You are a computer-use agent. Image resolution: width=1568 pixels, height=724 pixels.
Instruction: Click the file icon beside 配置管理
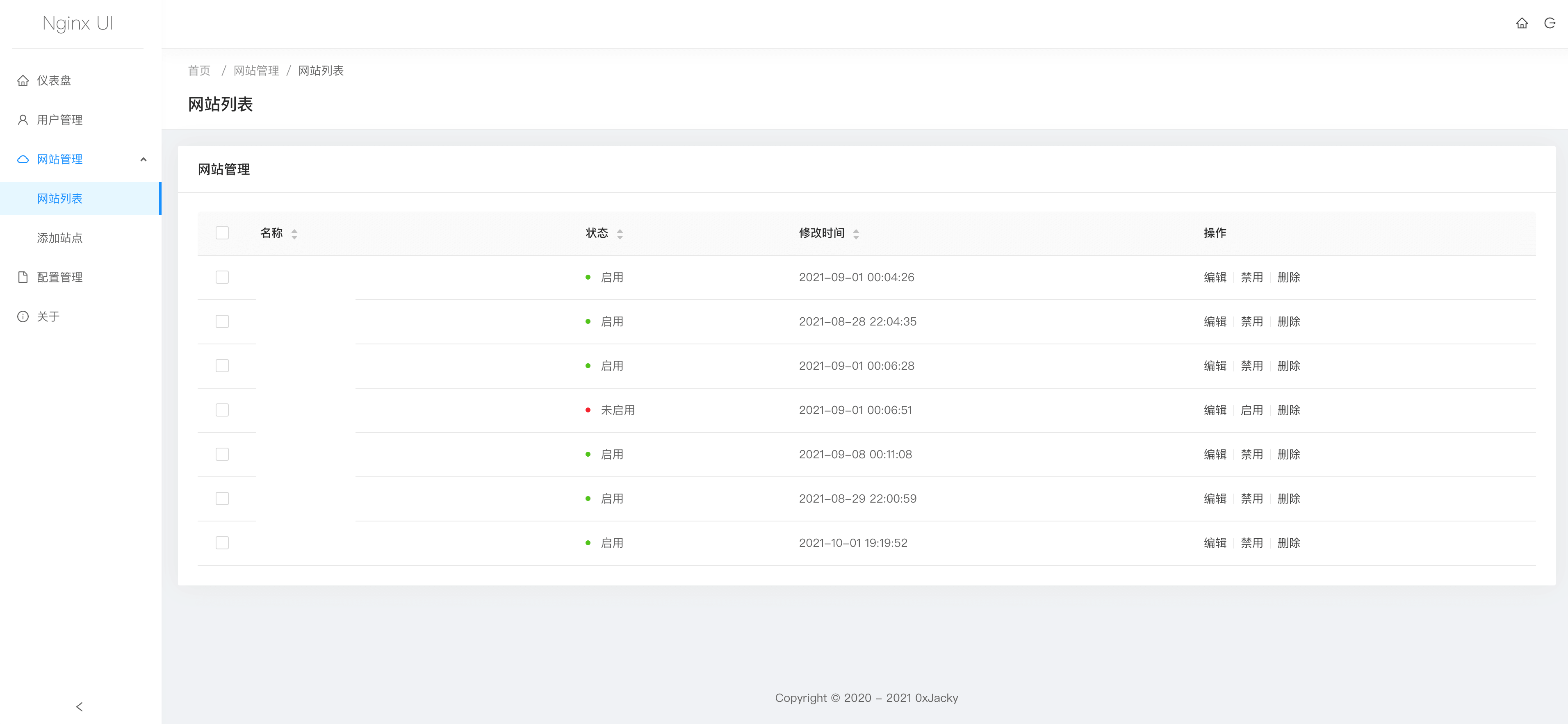click(x=23, y=278)
